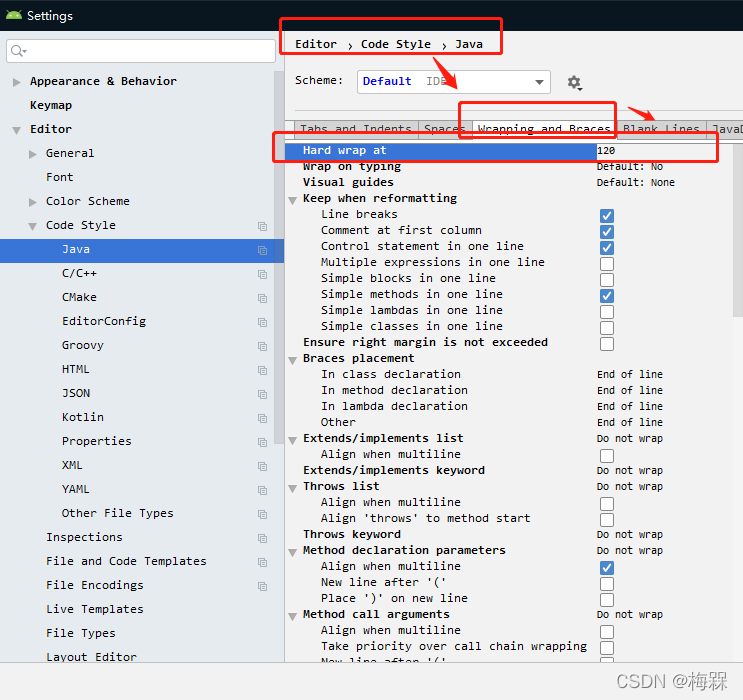Select Font under Editor
Screen dimensions: 743x700
(59, 177)
